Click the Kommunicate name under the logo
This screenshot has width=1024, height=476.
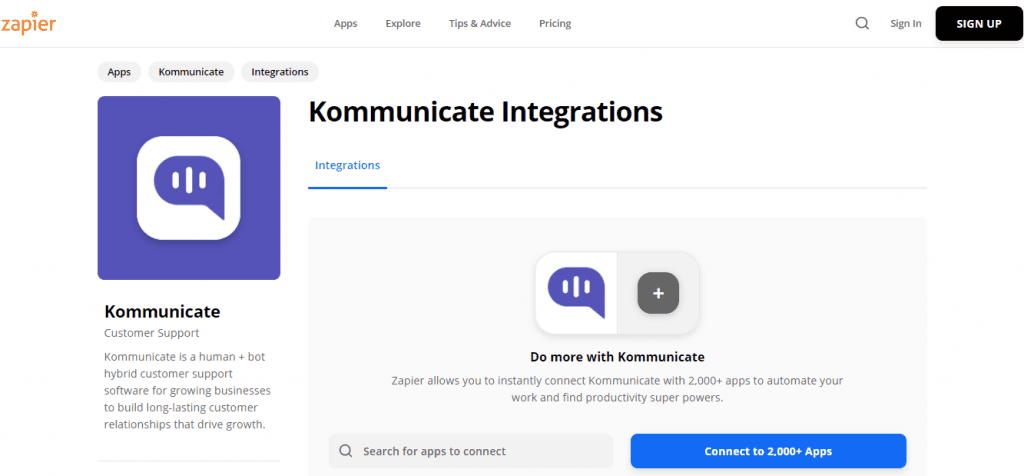[162, 311]
